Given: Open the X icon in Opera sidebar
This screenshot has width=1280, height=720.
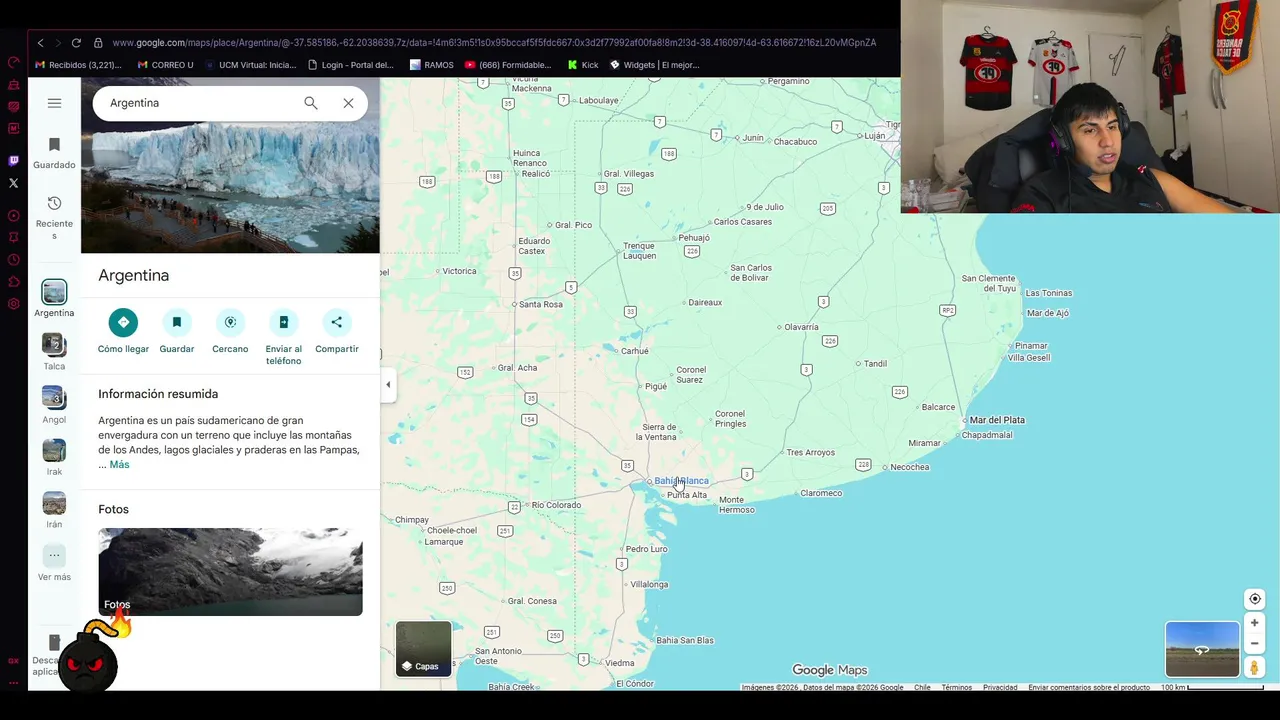Looking at the screenshot, I should (13, 183).
